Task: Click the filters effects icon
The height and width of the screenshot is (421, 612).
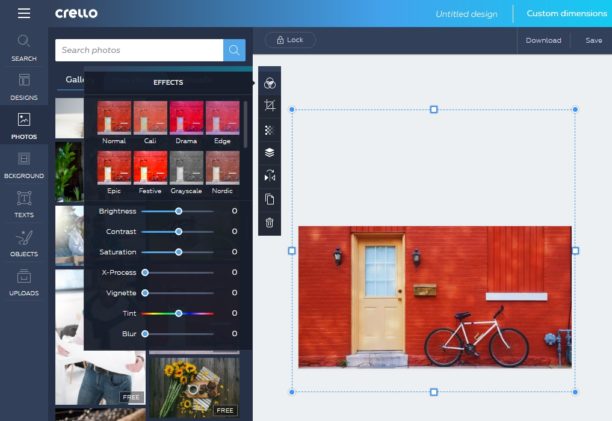Action: click(269, 84)
